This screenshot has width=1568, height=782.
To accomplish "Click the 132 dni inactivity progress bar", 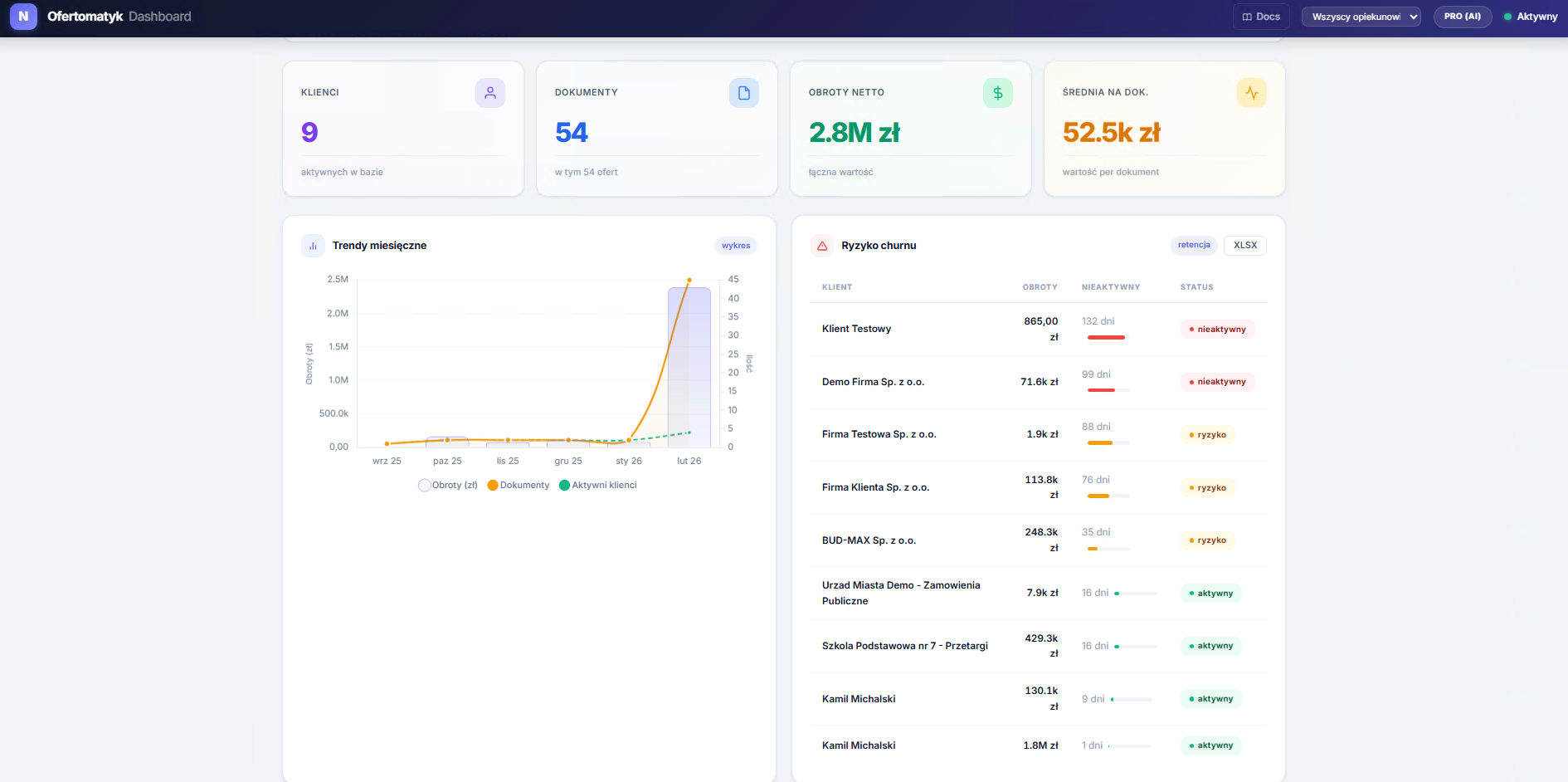I will coord(1106,338).
